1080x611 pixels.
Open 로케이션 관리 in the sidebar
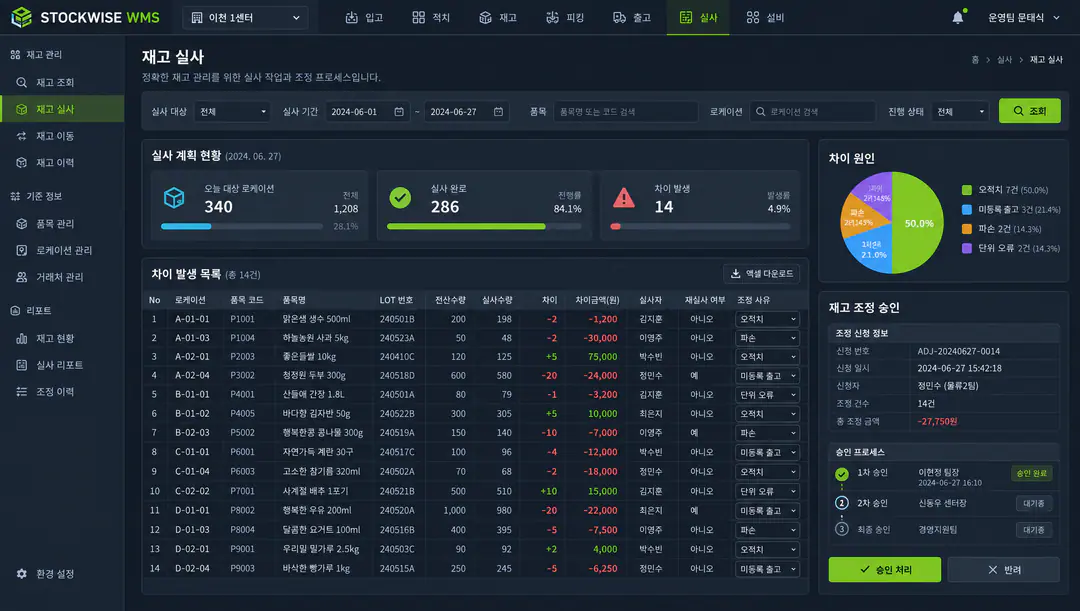pyautogui.click(x=62, y=250)
